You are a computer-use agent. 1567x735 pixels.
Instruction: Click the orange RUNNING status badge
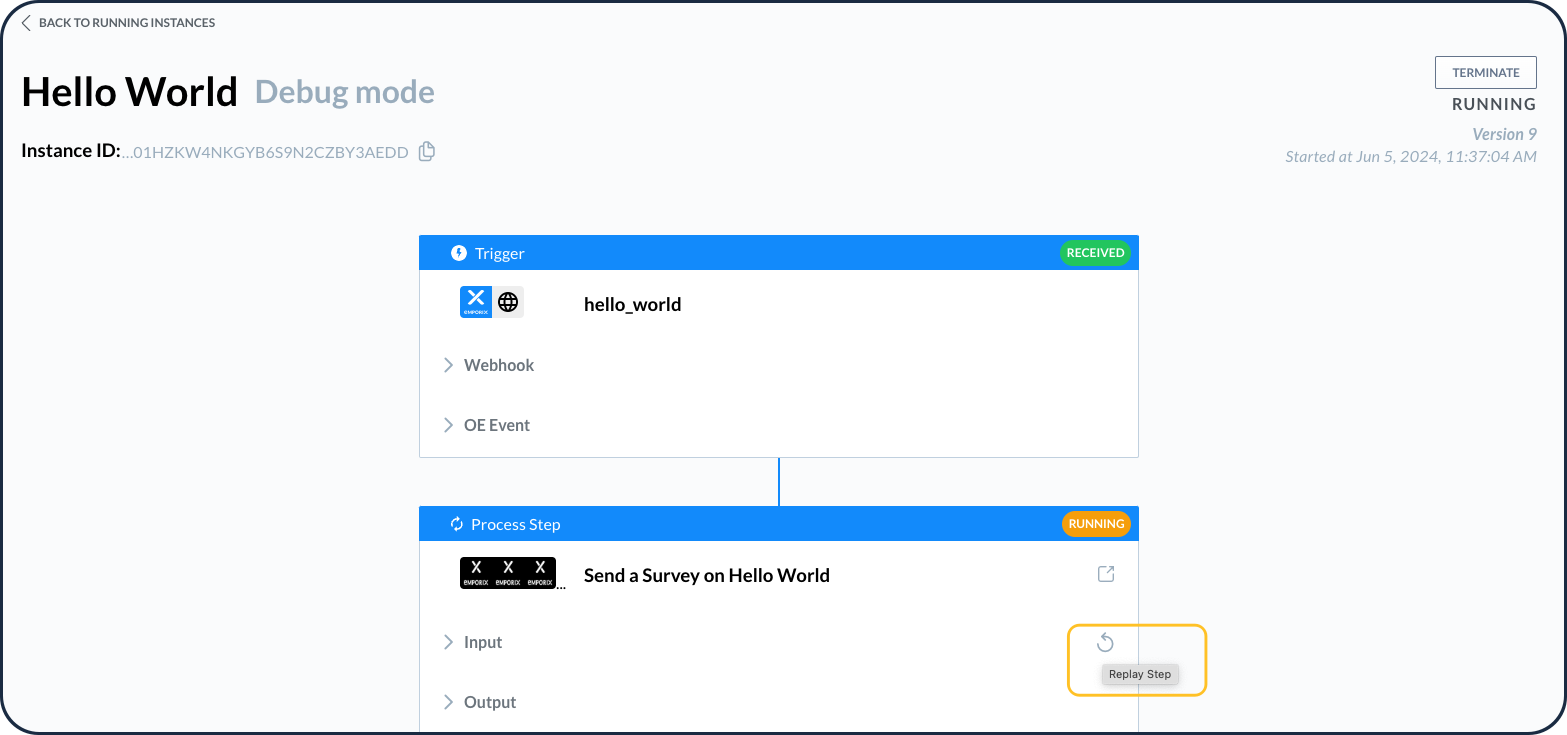click(x=1096, y=524)
